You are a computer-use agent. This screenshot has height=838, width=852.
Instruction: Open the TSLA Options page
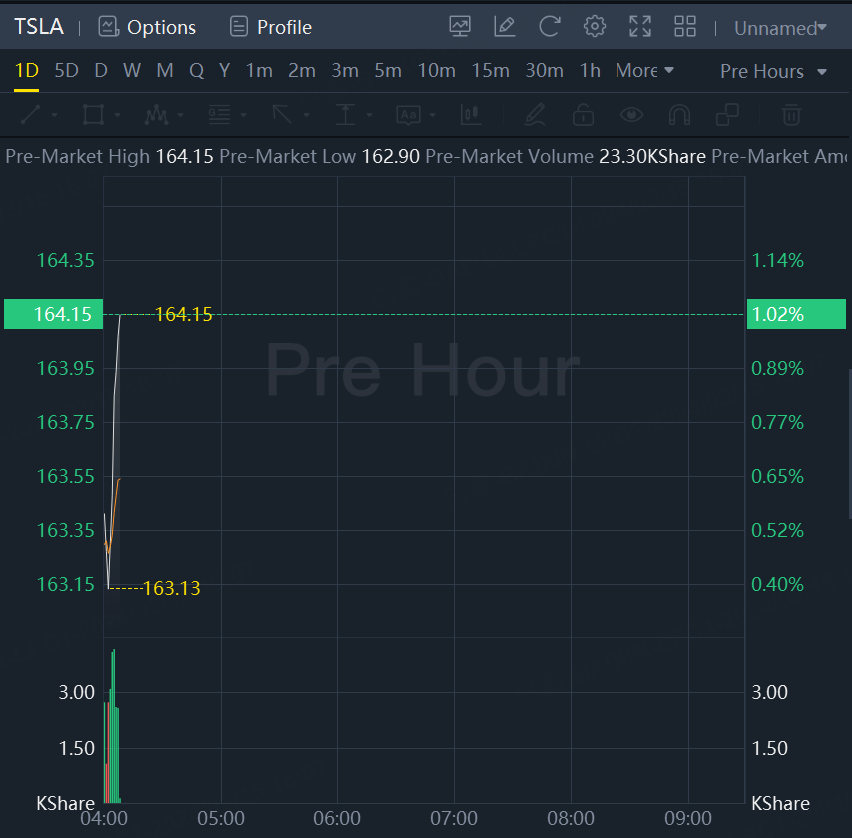point(147,27)
